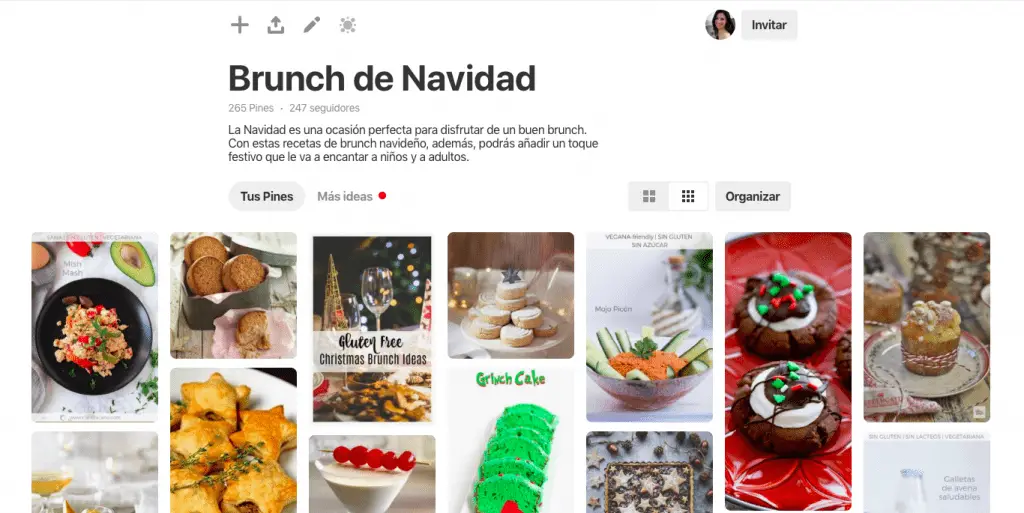The height and width of the screenshot is (513, 1024).
Task: Open the Galletas de avena saludables pin
Action: (x=927, y=472)
